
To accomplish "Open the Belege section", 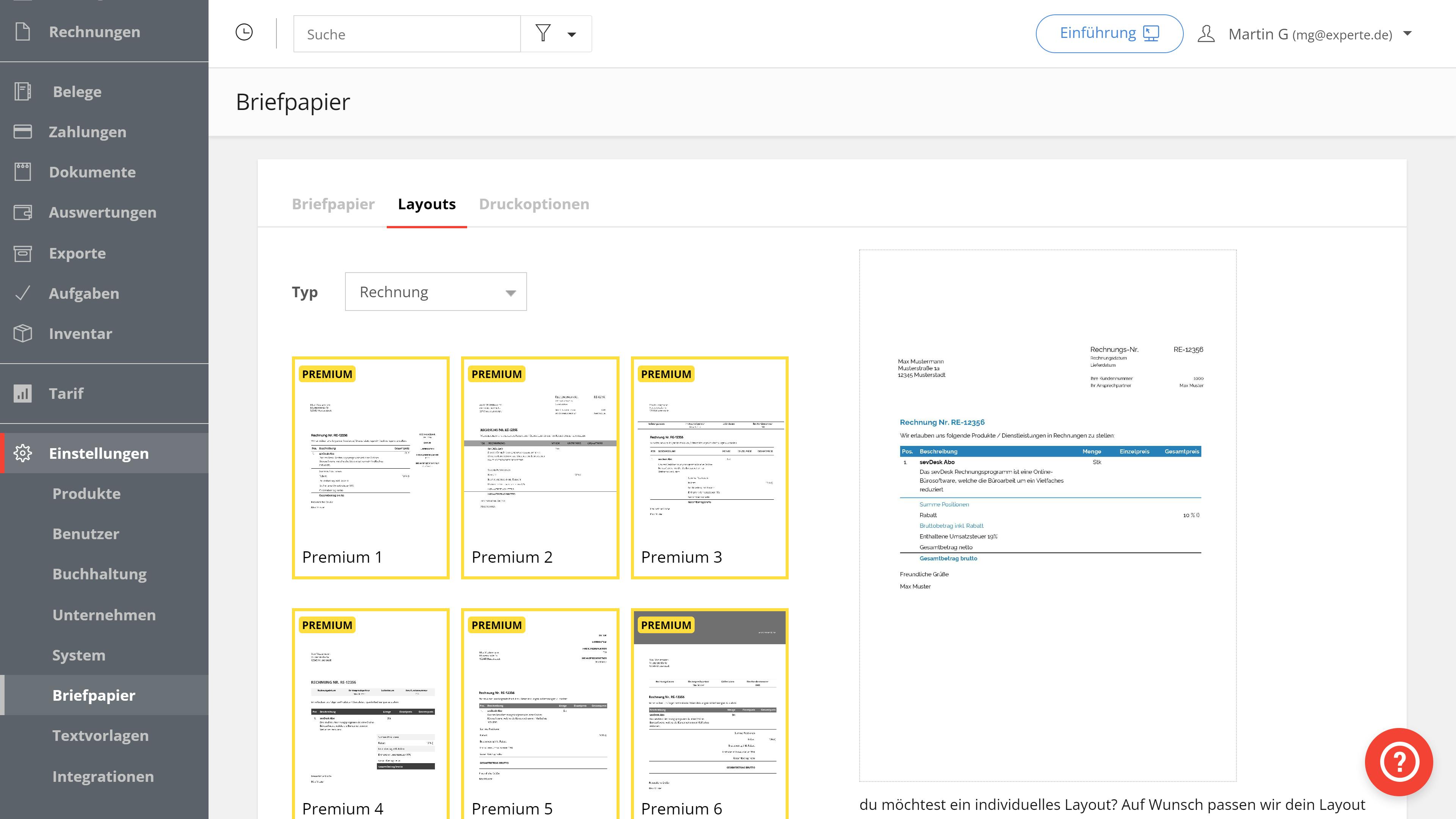I will tap(77, 91).
